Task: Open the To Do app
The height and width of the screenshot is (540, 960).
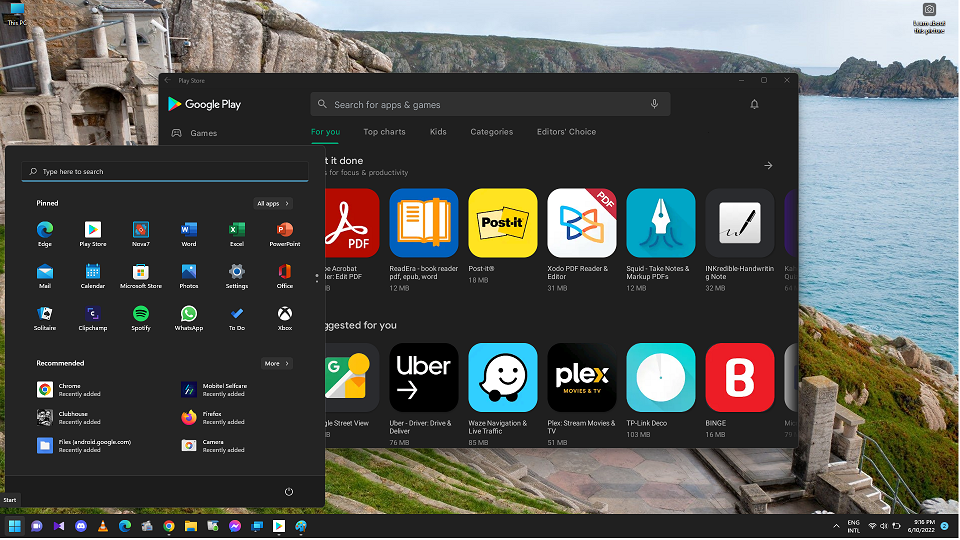Action: (237, 318)
